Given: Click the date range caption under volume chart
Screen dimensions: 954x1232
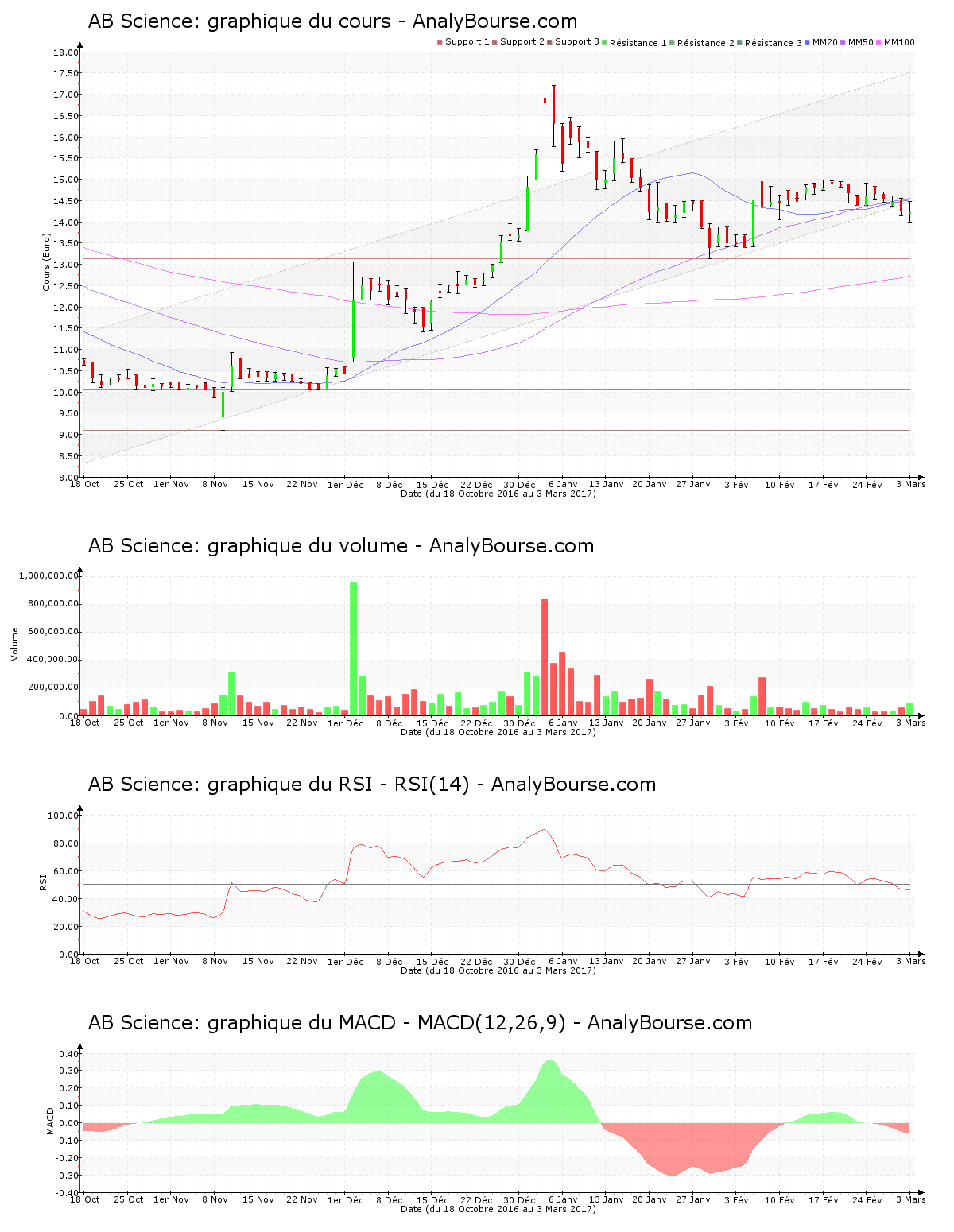Looking at the screenshot, I should [498, 732].
